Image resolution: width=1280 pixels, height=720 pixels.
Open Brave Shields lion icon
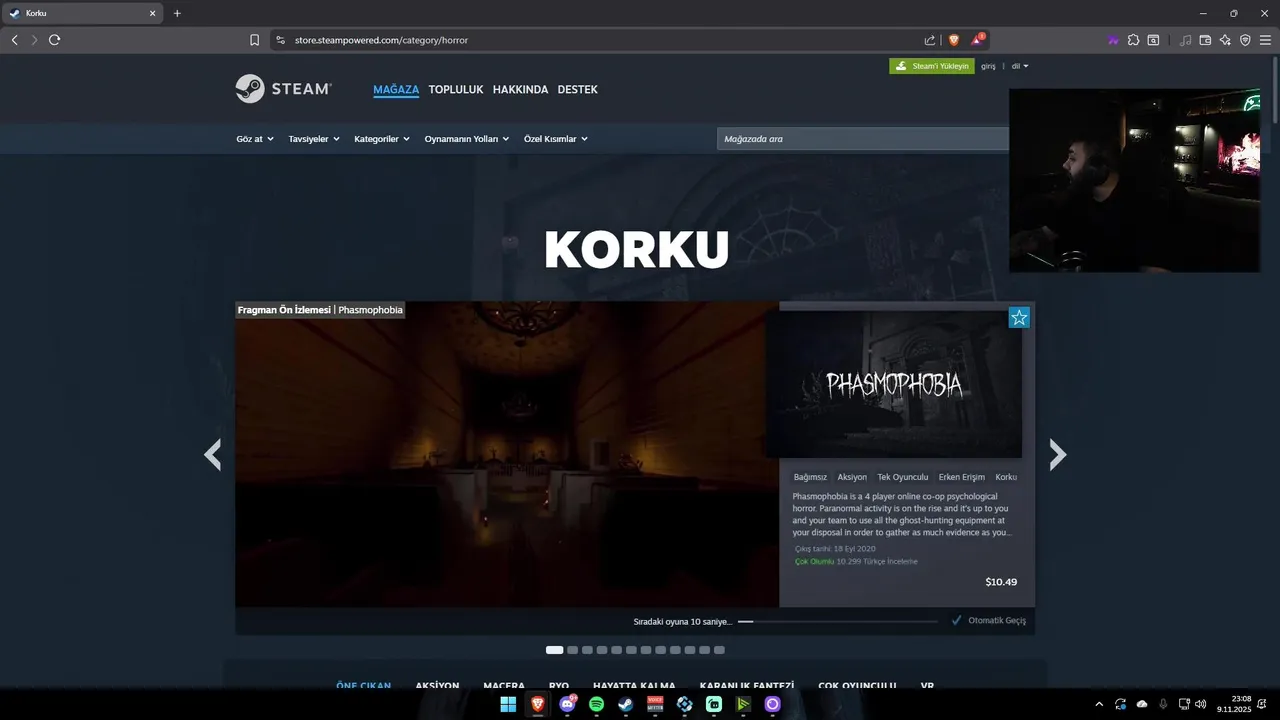pos(954,40)
